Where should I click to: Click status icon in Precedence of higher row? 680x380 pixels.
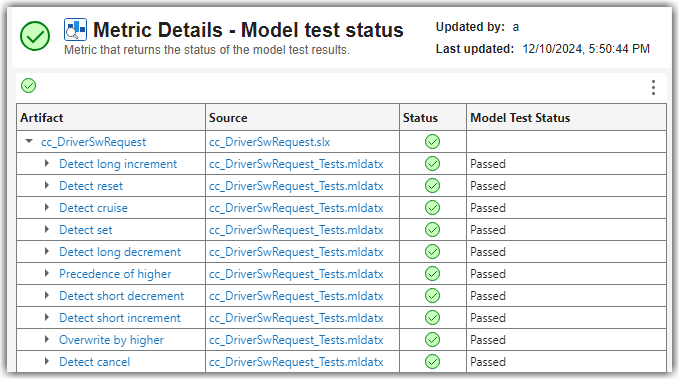point(432,274)
